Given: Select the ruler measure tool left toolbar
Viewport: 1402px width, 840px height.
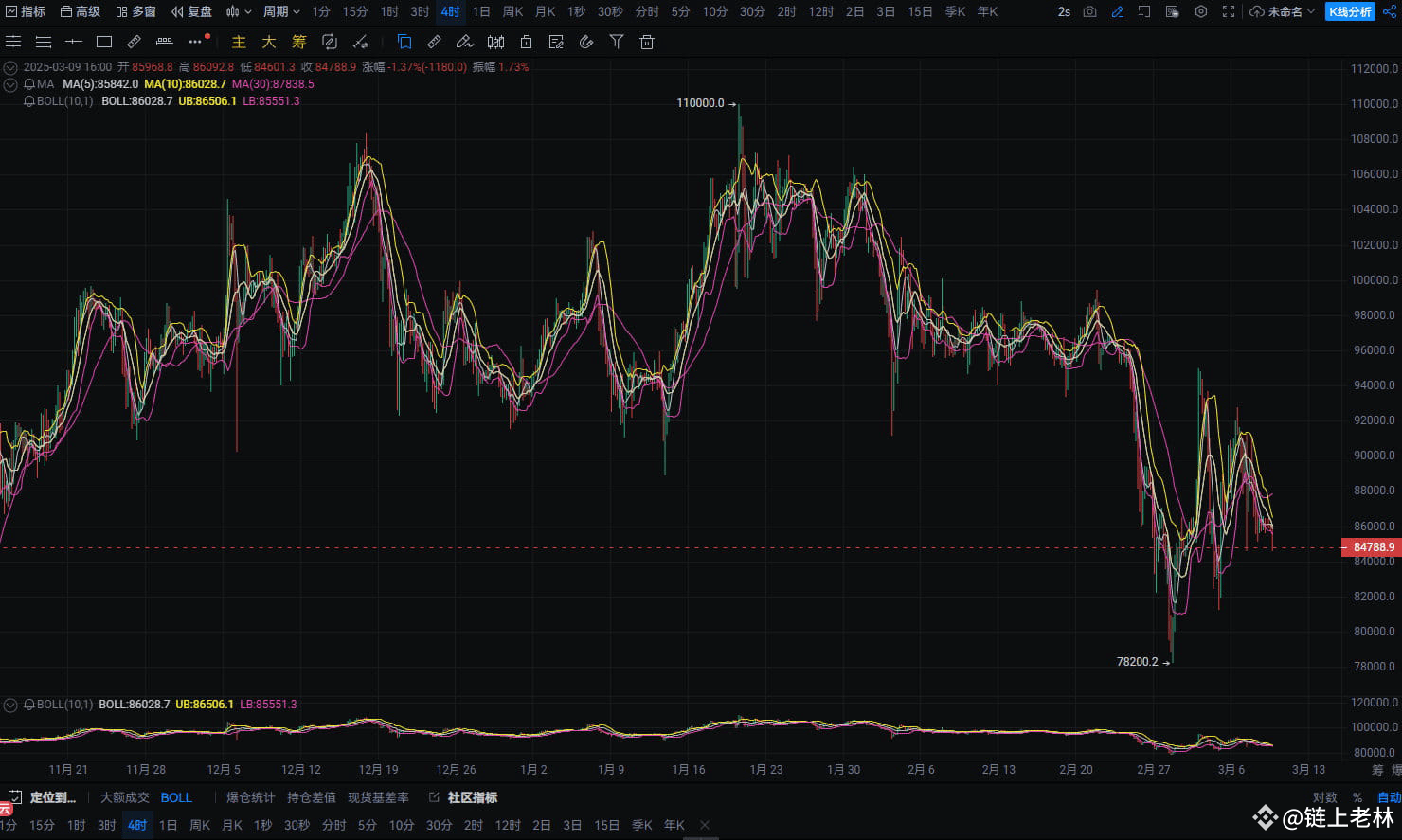Looking at the screenshot, I should (x=134, y=42).
